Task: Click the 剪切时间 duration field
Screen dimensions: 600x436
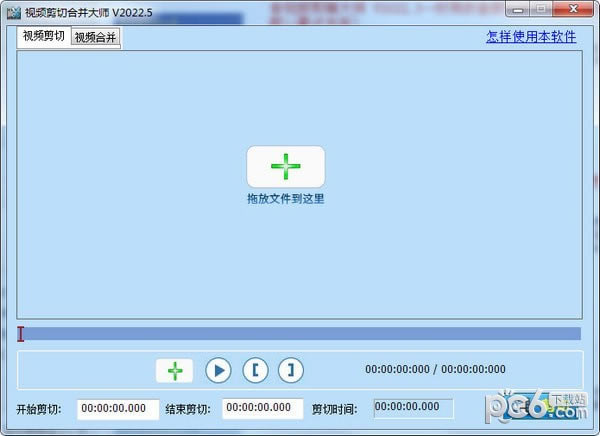Action: click(413, 408)
